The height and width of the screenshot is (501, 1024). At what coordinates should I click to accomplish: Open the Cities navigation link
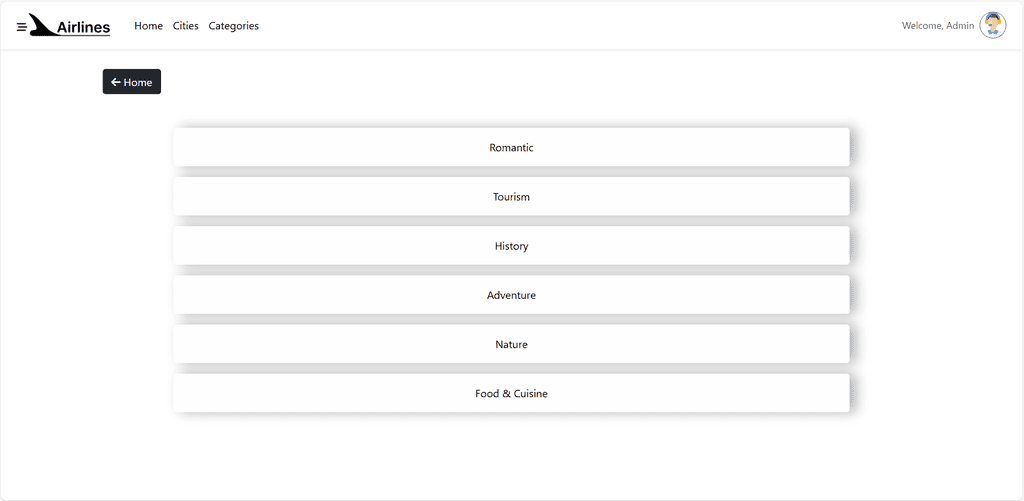click(x=185, y=26)
